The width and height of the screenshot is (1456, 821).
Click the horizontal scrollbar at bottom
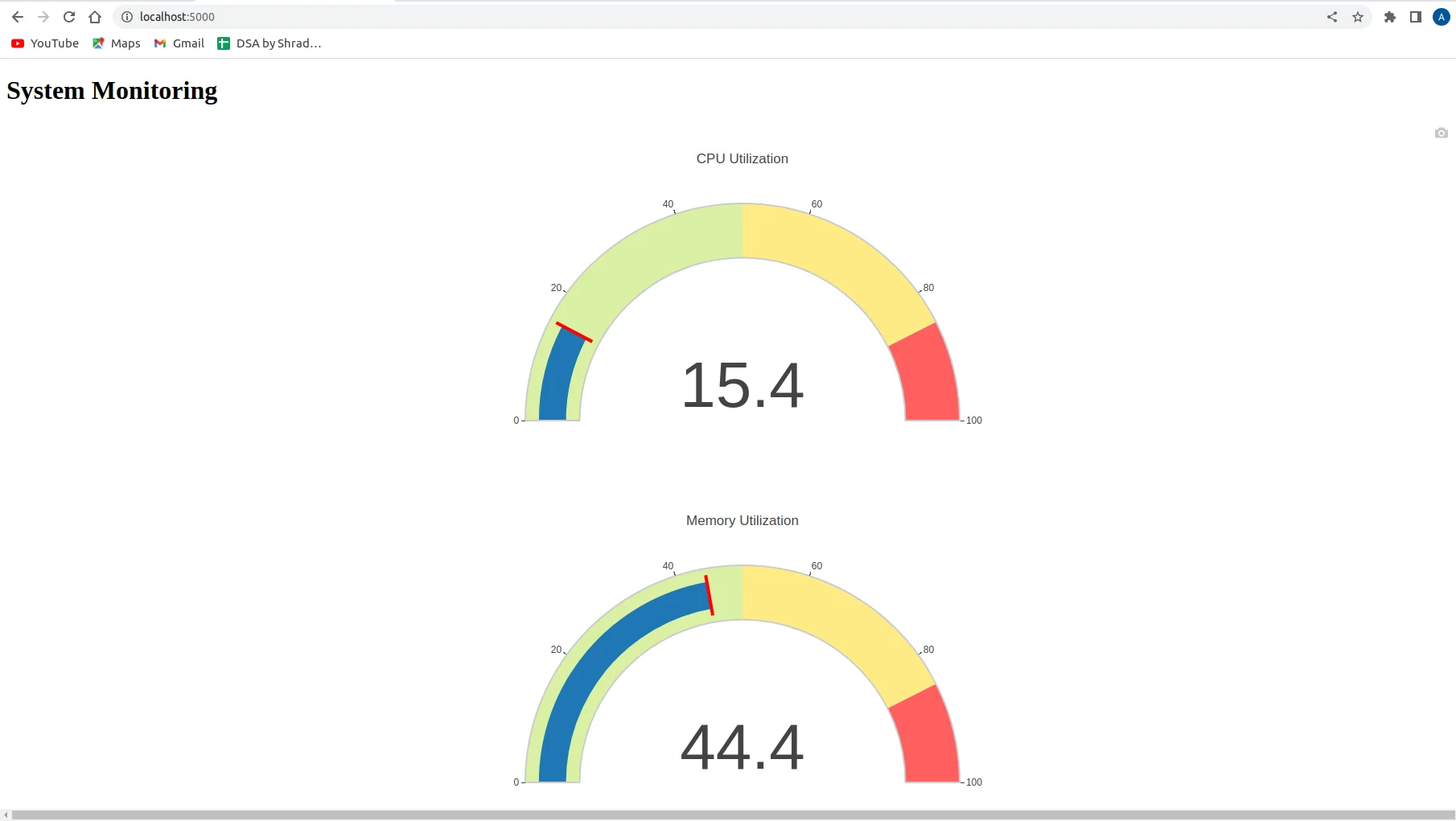pyautogui.click(x=724, y=815)
